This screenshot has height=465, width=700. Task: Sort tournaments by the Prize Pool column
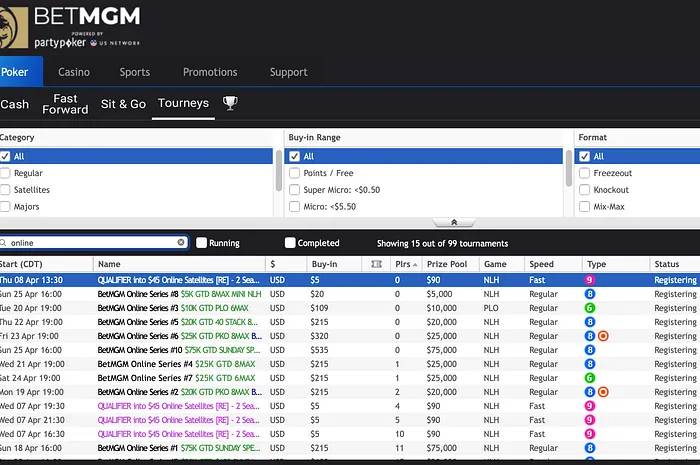pos(446,264)
